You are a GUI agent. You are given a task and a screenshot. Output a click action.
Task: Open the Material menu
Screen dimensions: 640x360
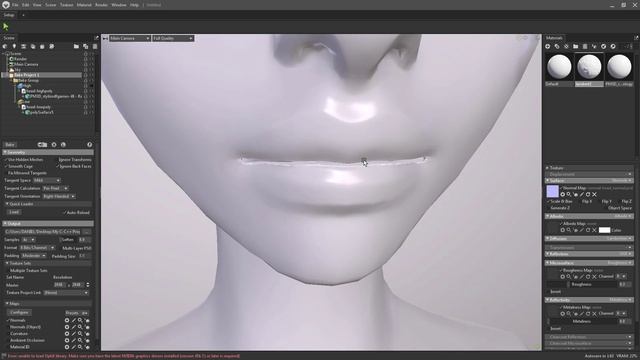coord(84,5)
